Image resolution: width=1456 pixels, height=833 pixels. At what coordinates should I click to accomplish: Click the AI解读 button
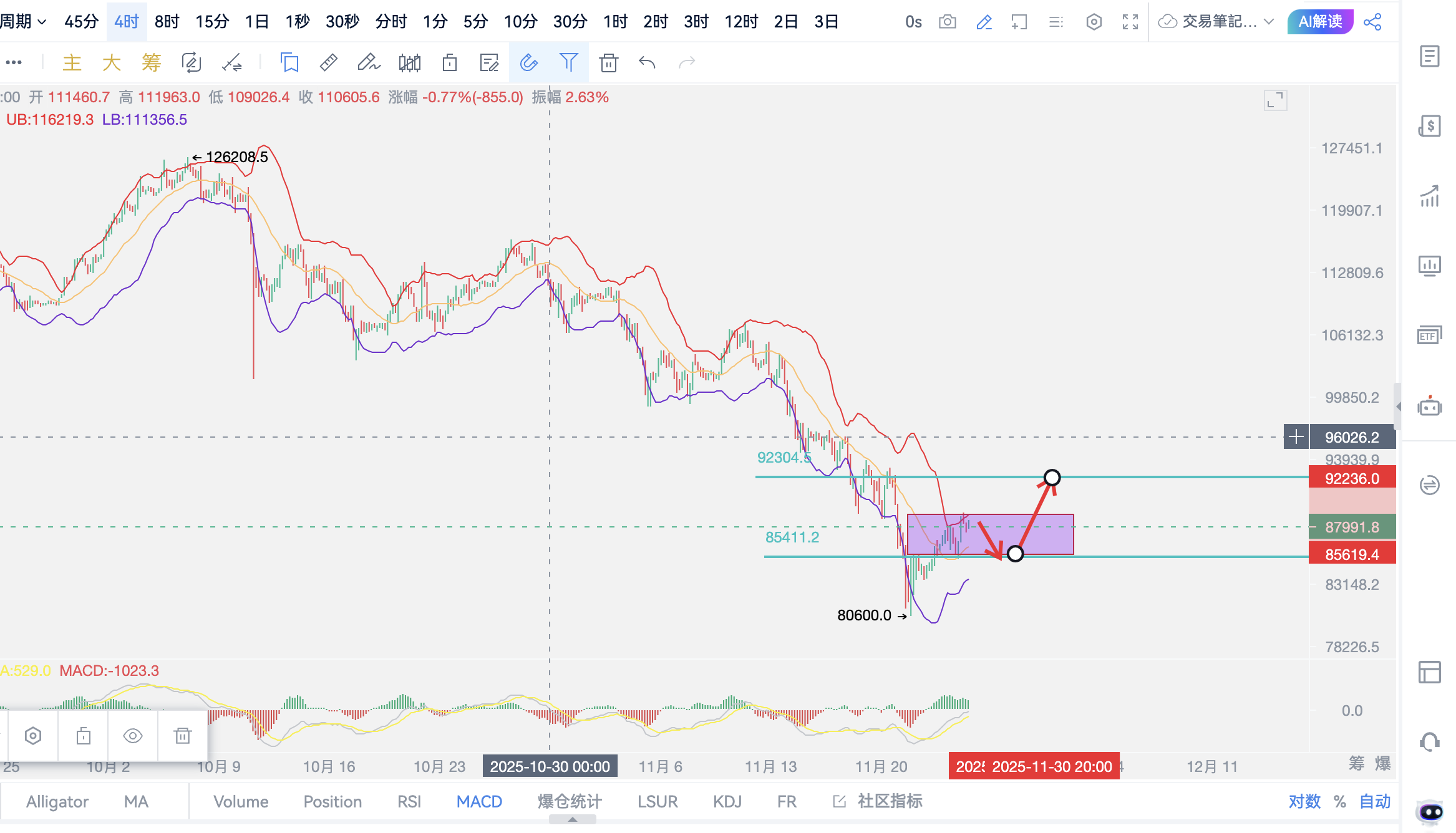pos(1319,22)
